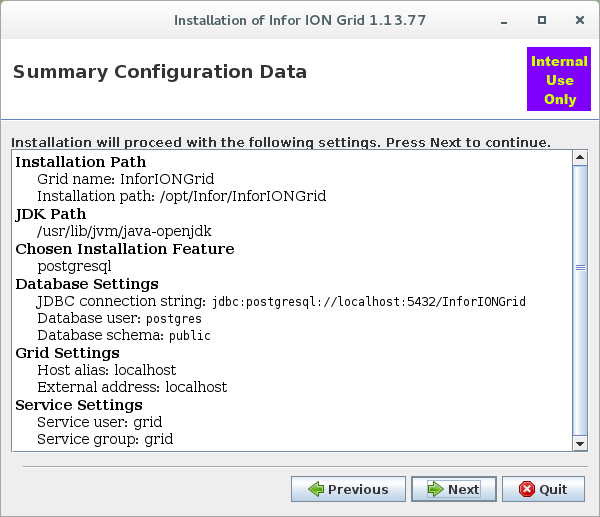This screenshot has height=517, width=600.
Task: Click the scrollbar down arrow in summary
Action: click(579, 442)
